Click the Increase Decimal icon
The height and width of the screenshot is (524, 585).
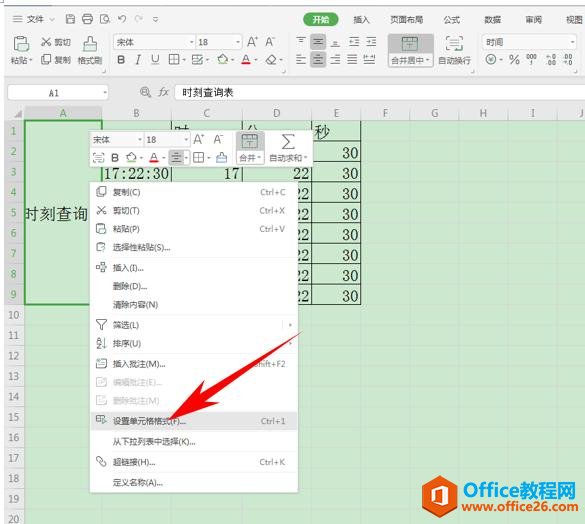coord(551,59)
